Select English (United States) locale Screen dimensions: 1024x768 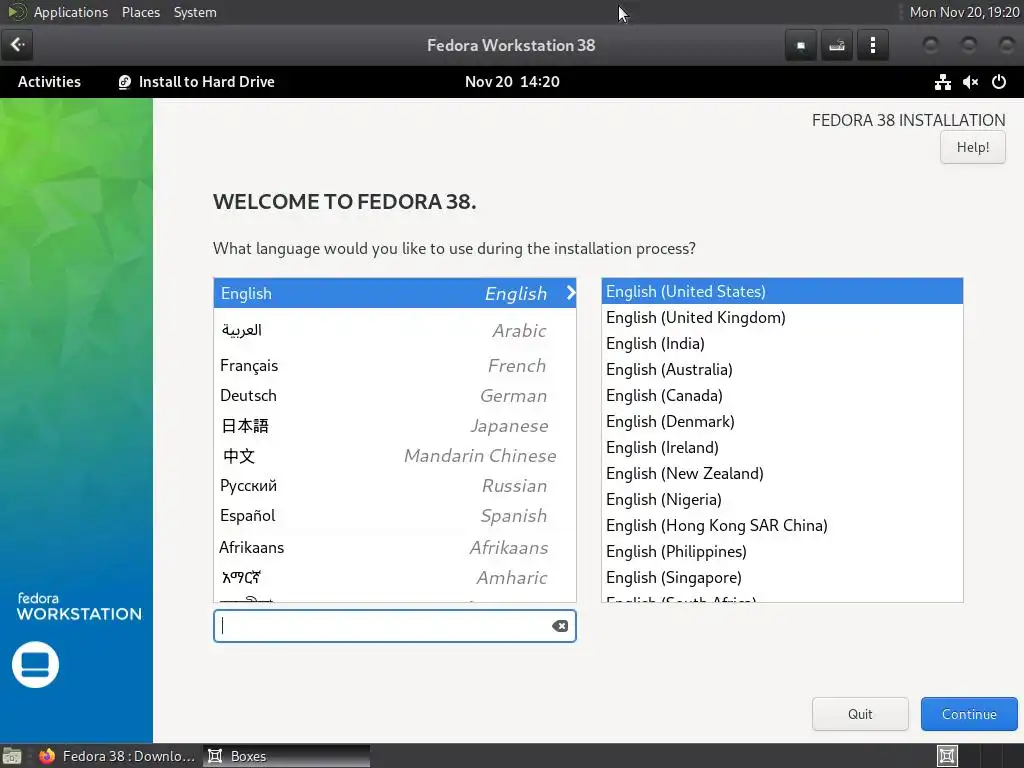coord(782,291)
